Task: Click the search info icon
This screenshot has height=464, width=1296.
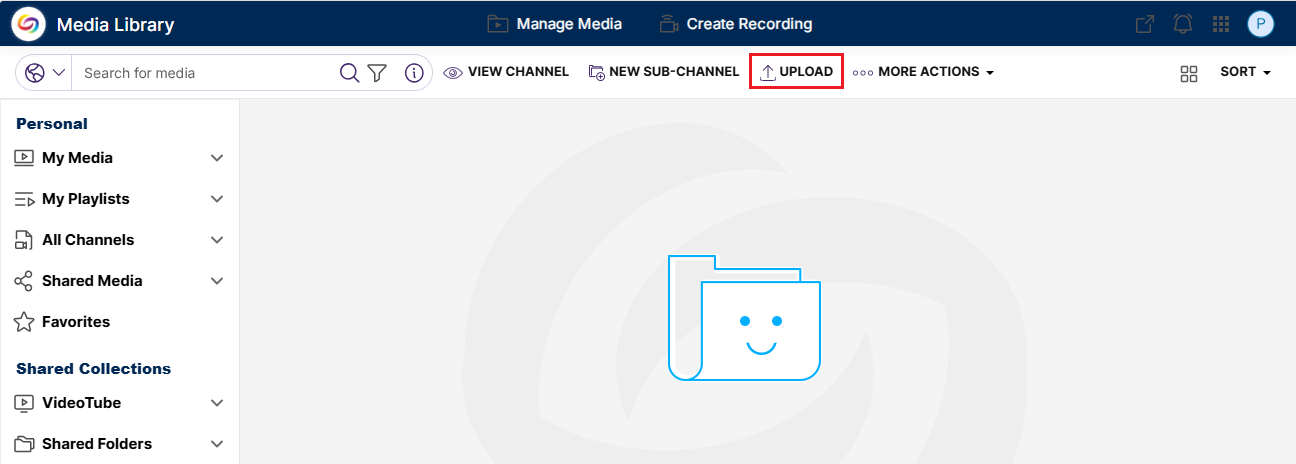Action: pyautogui.click(x=414, y=73)
